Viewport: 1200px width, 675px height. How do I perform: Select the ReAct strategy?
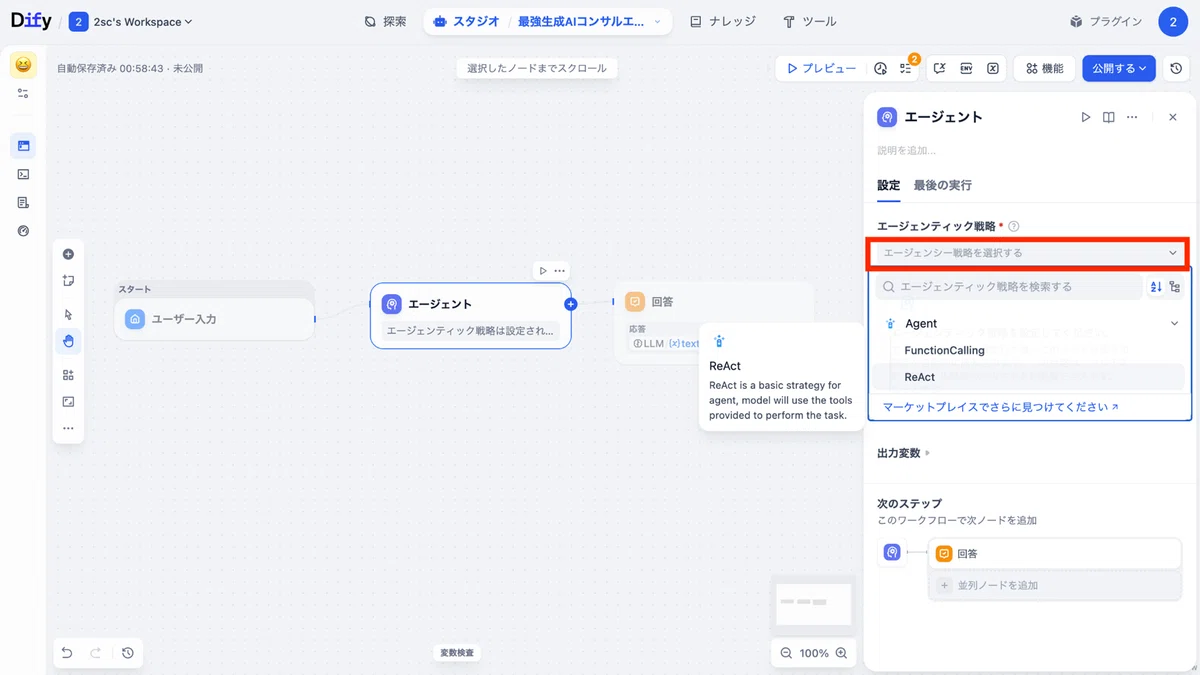[1029, 377]
